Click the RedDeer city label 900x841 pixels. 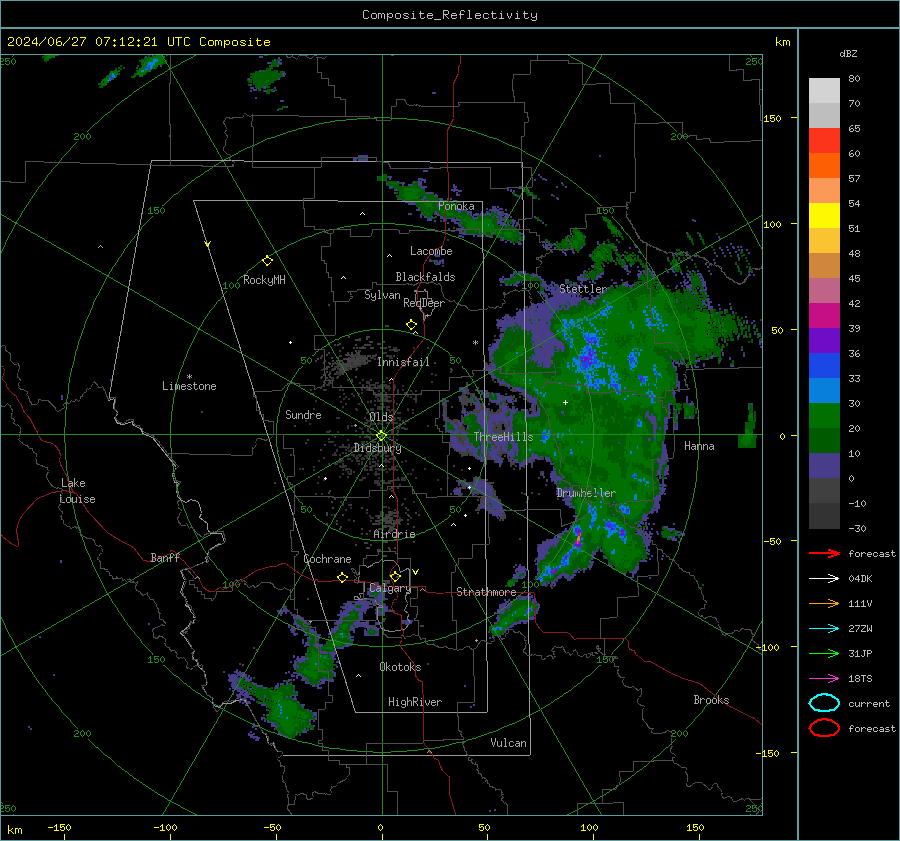[x=424, y=303]
